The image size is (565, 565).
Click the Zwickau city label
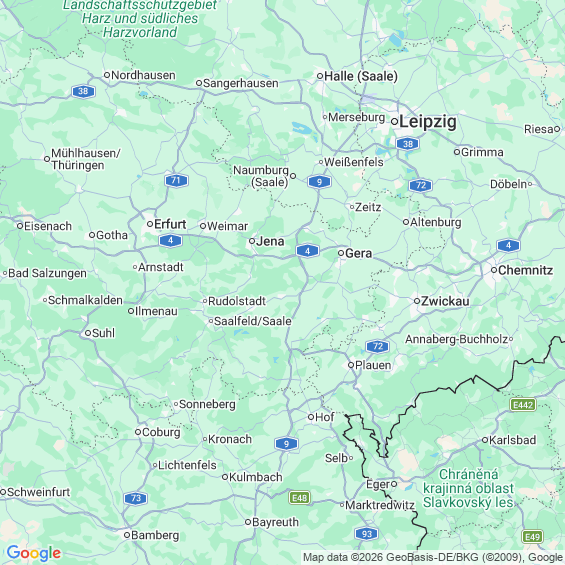point(445,301)
